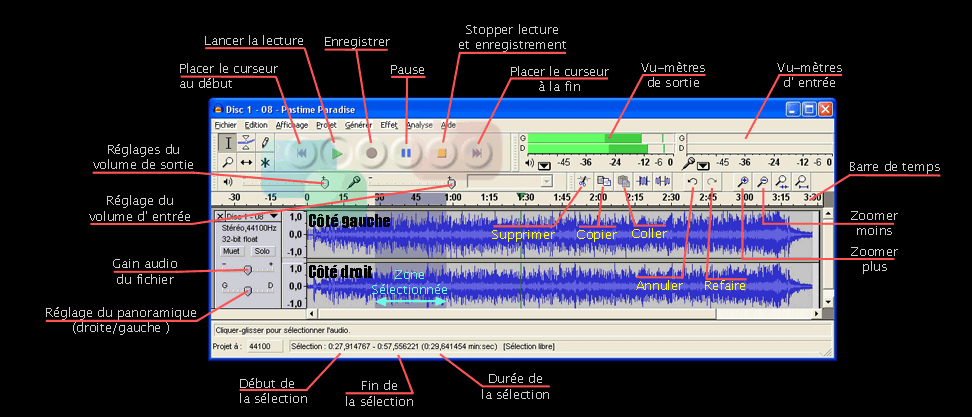This screenshot has height=417, width=972.
Task: Toggle the Solo button on track
Action: [262, 251]
